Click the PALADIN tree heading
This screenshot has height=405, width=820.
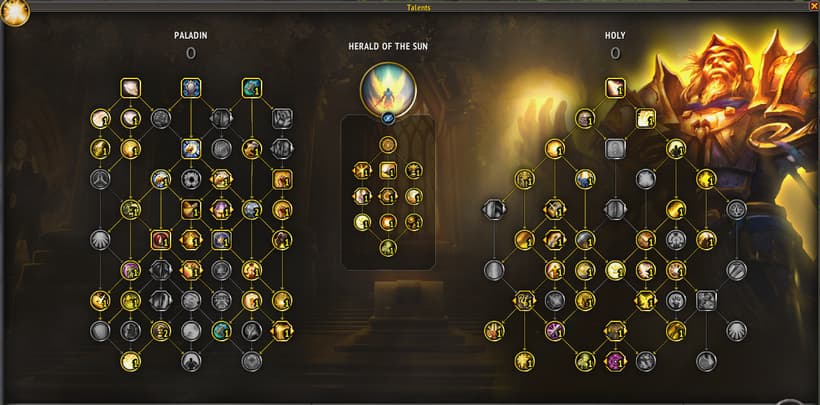[191, 36]
